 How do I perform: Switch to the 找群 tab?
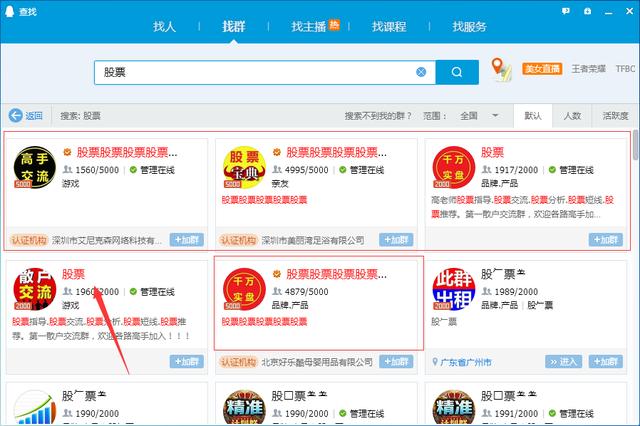click(233, 27)
